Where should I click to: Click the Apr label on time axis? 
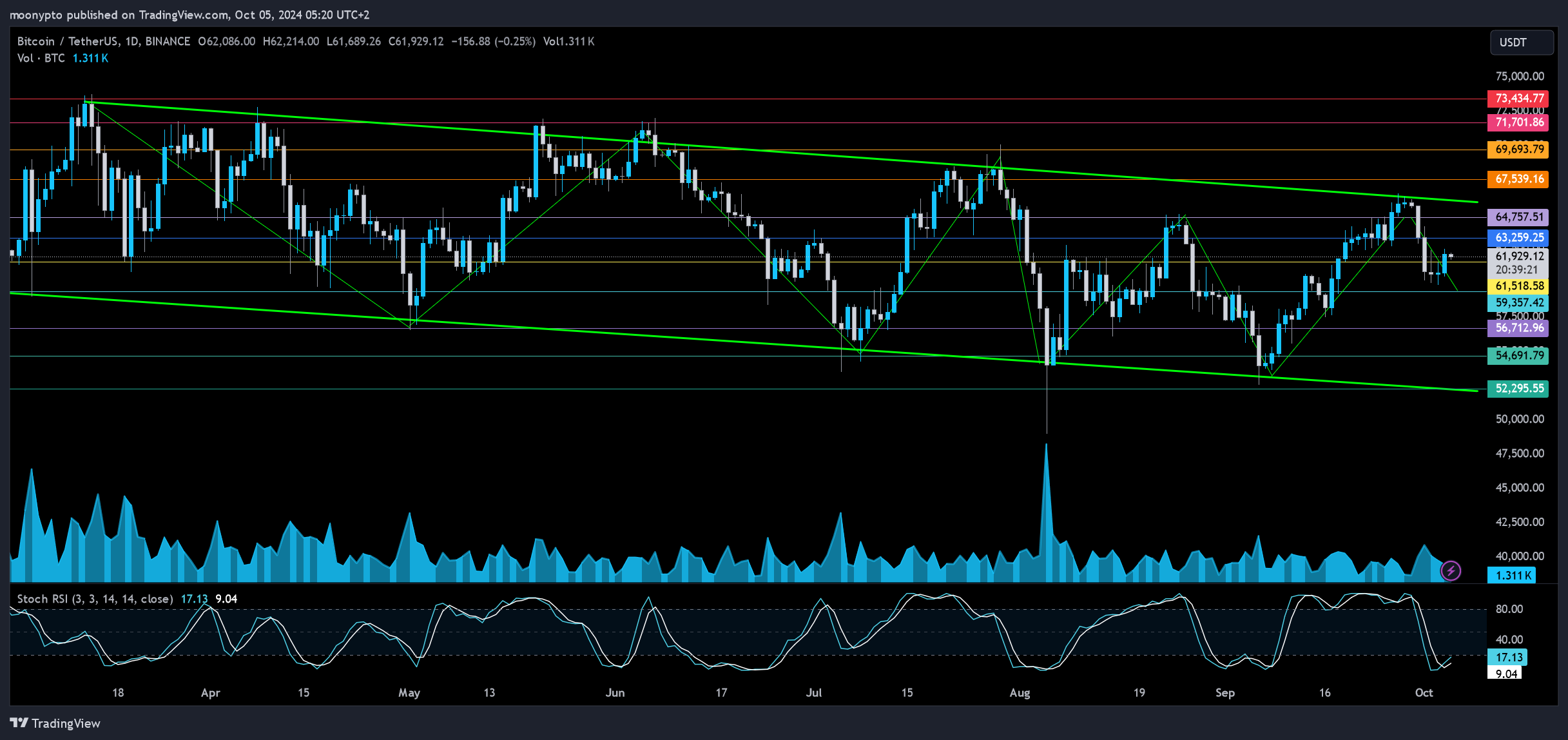[211, 693]
